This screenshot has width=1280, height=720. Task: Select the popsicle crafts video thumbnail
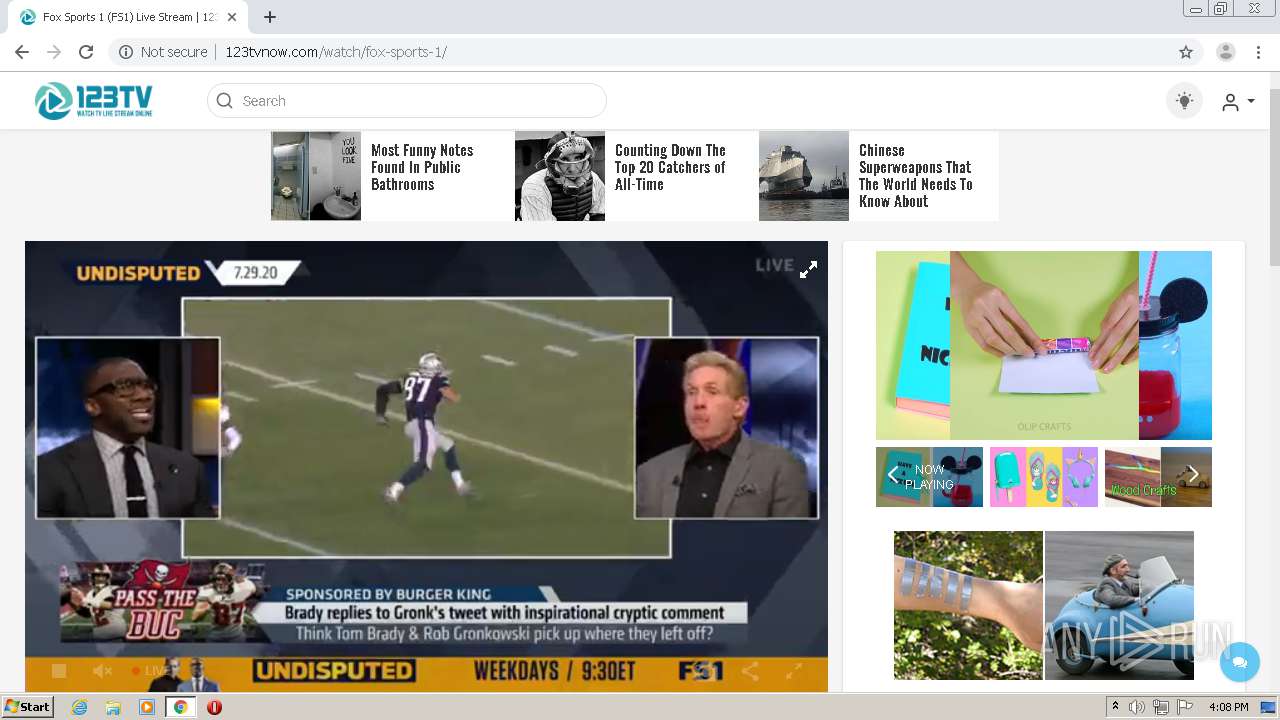click(x=1044, y=477)
